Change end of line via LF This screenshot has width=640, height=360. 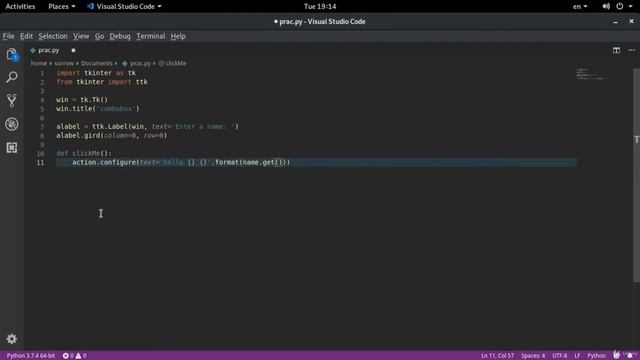pos(577,356)
